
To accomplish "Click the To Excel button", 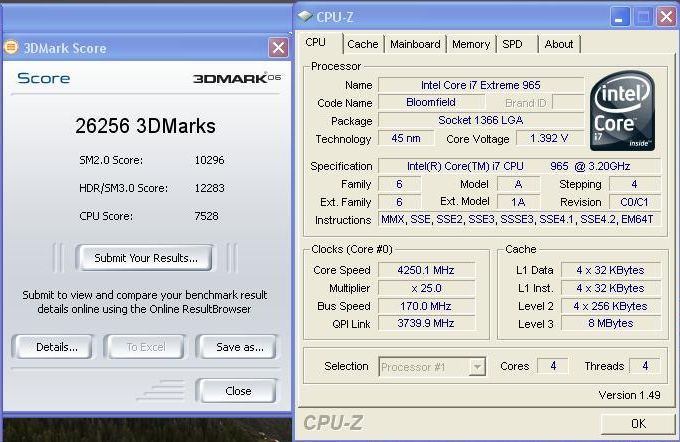I will (x=146, y=347).
